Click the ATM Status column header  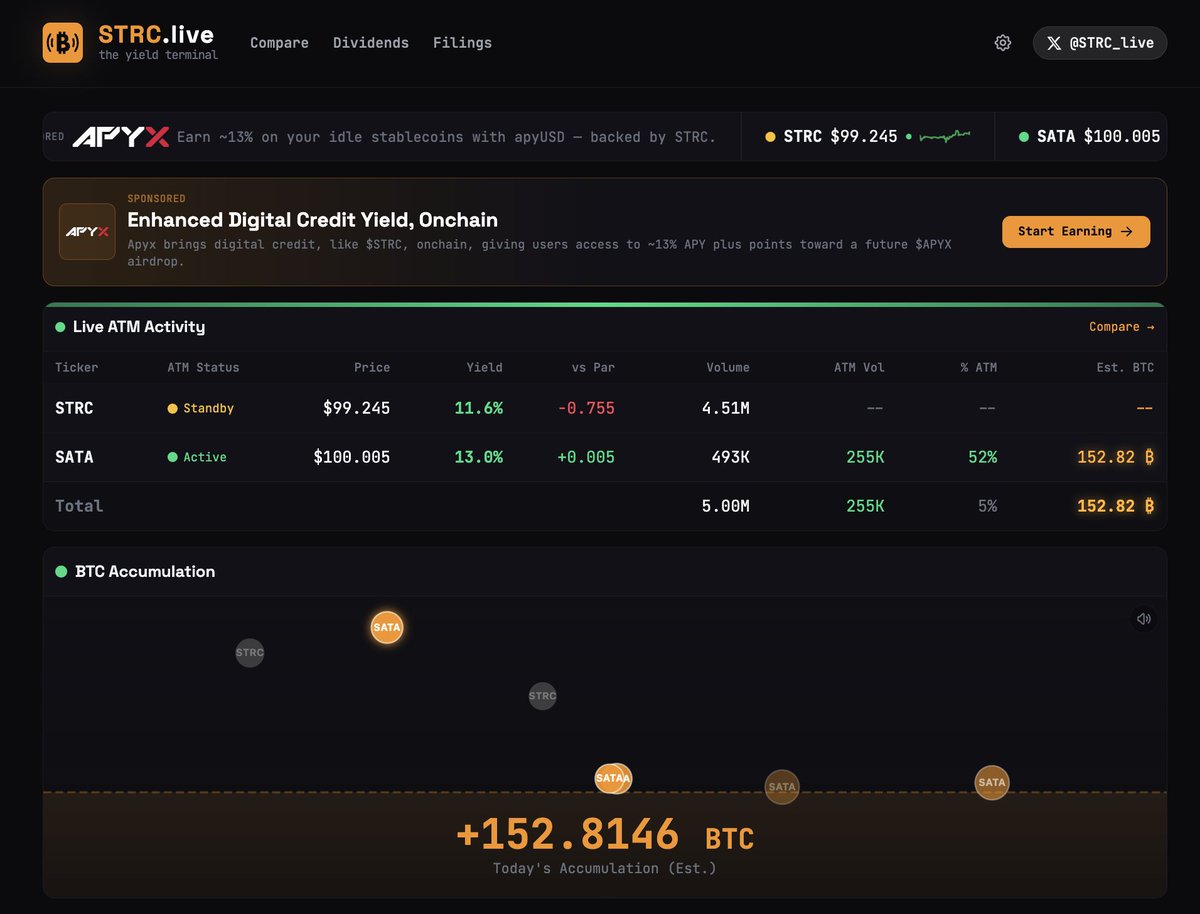(203, 367)
